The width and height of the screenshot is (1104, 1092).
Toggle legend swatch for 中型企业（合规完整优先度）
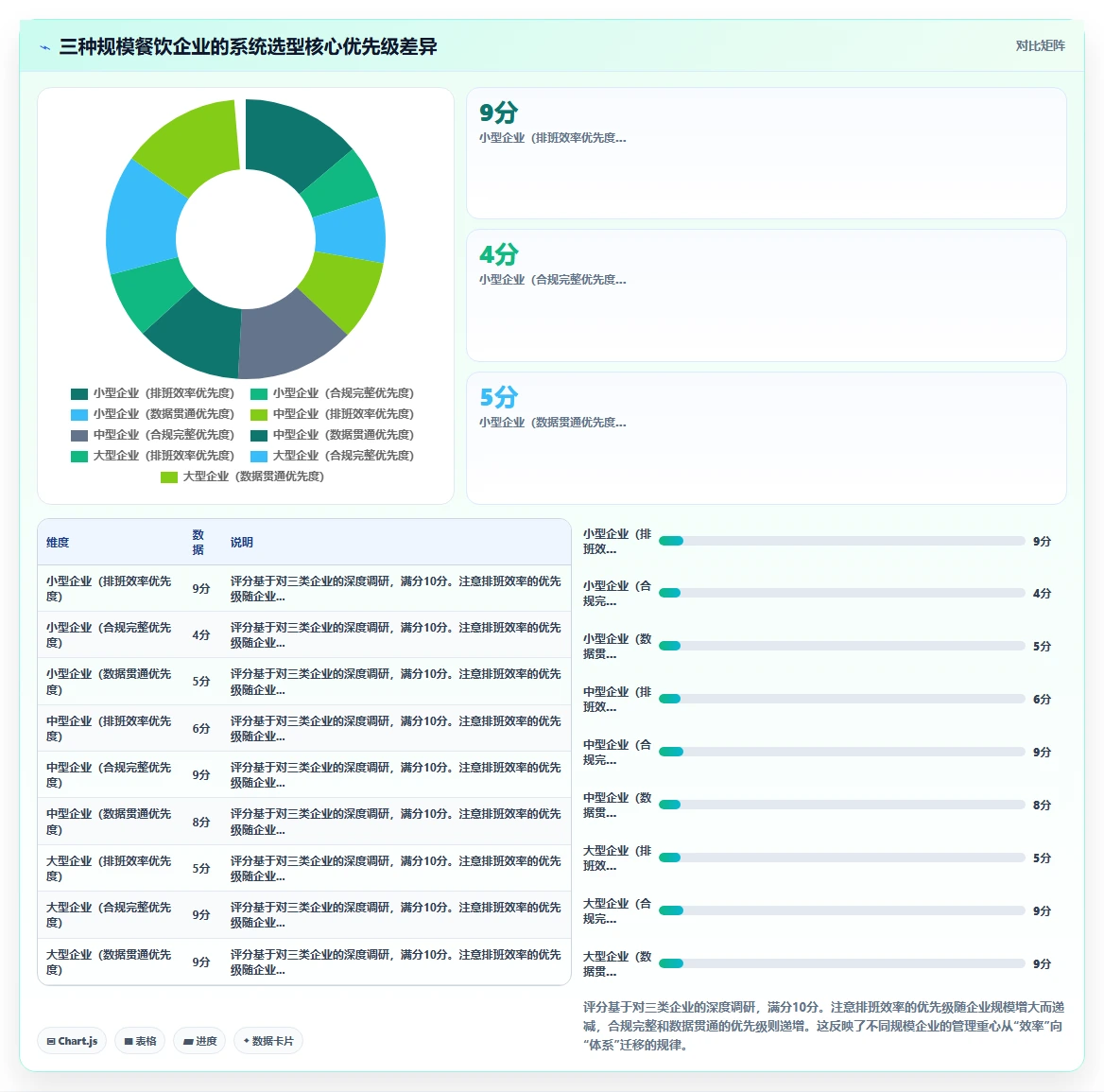pyautogui.click(x=78, y=435)
